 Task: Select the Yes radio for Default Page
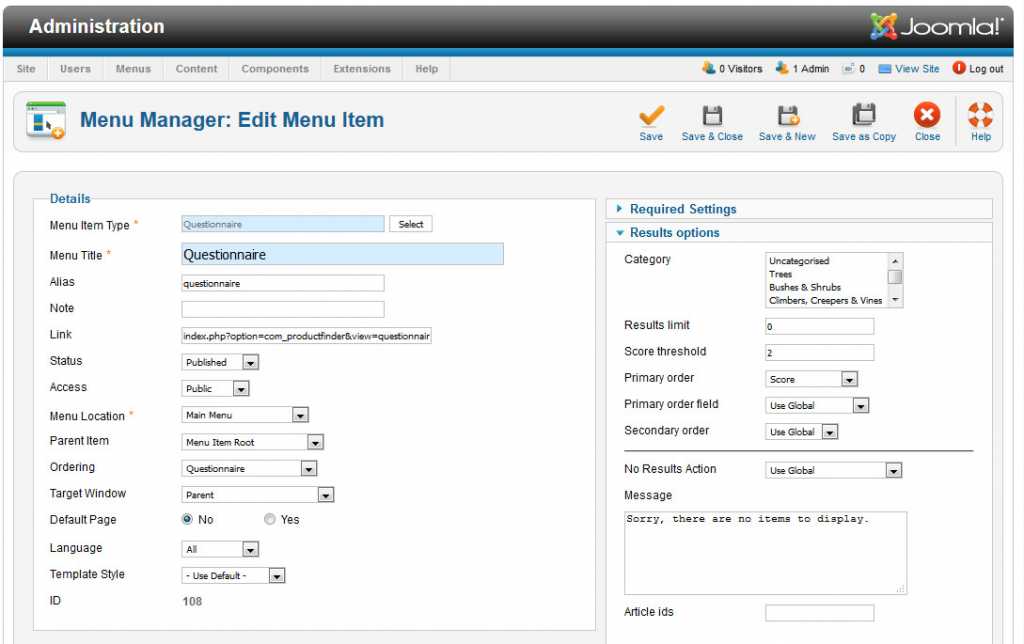click(270, 519)
